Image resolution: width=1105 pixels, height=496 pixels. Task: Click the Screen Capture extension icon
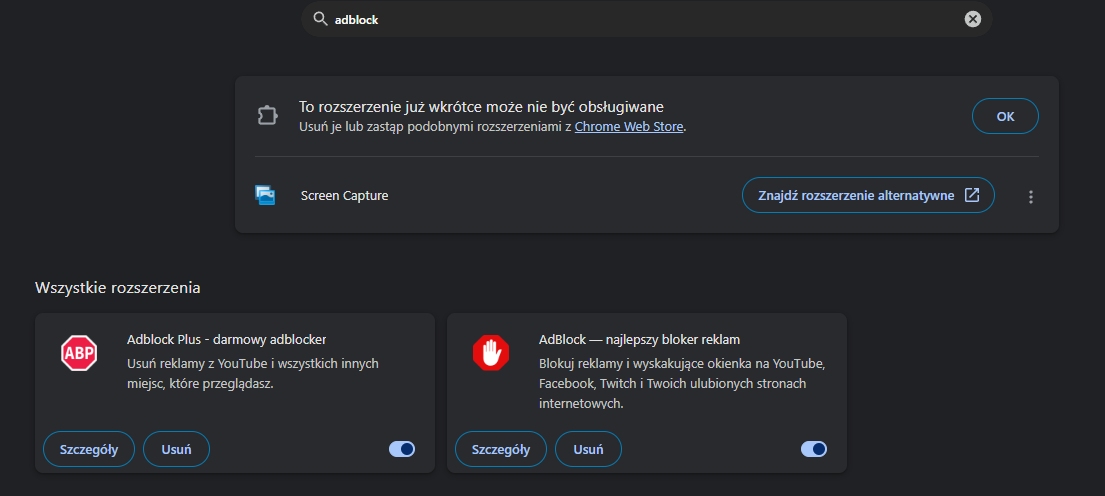[x=265, y=195]
